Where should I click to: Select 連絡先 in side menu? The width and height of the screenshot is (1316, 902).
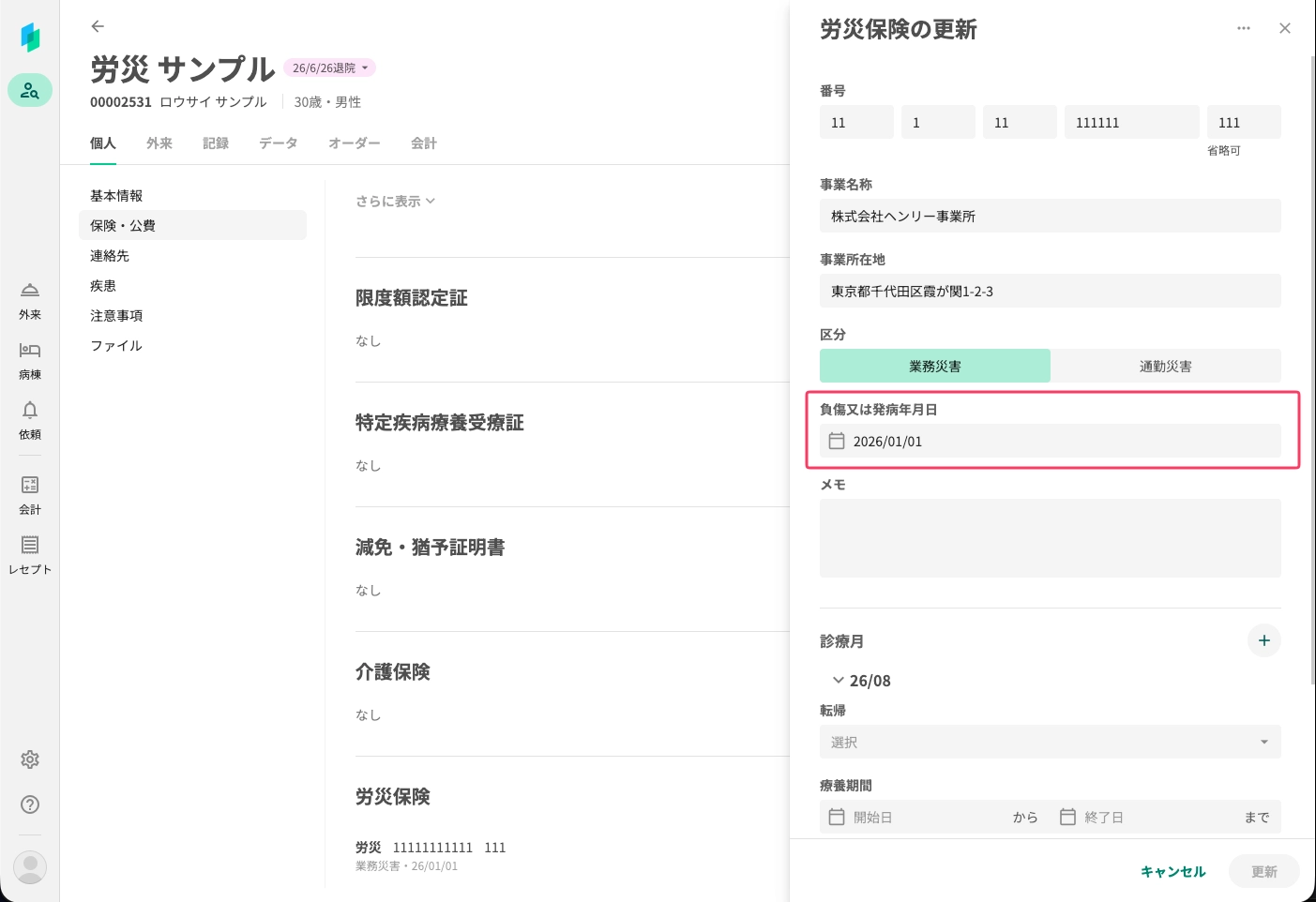pos(192,255)
